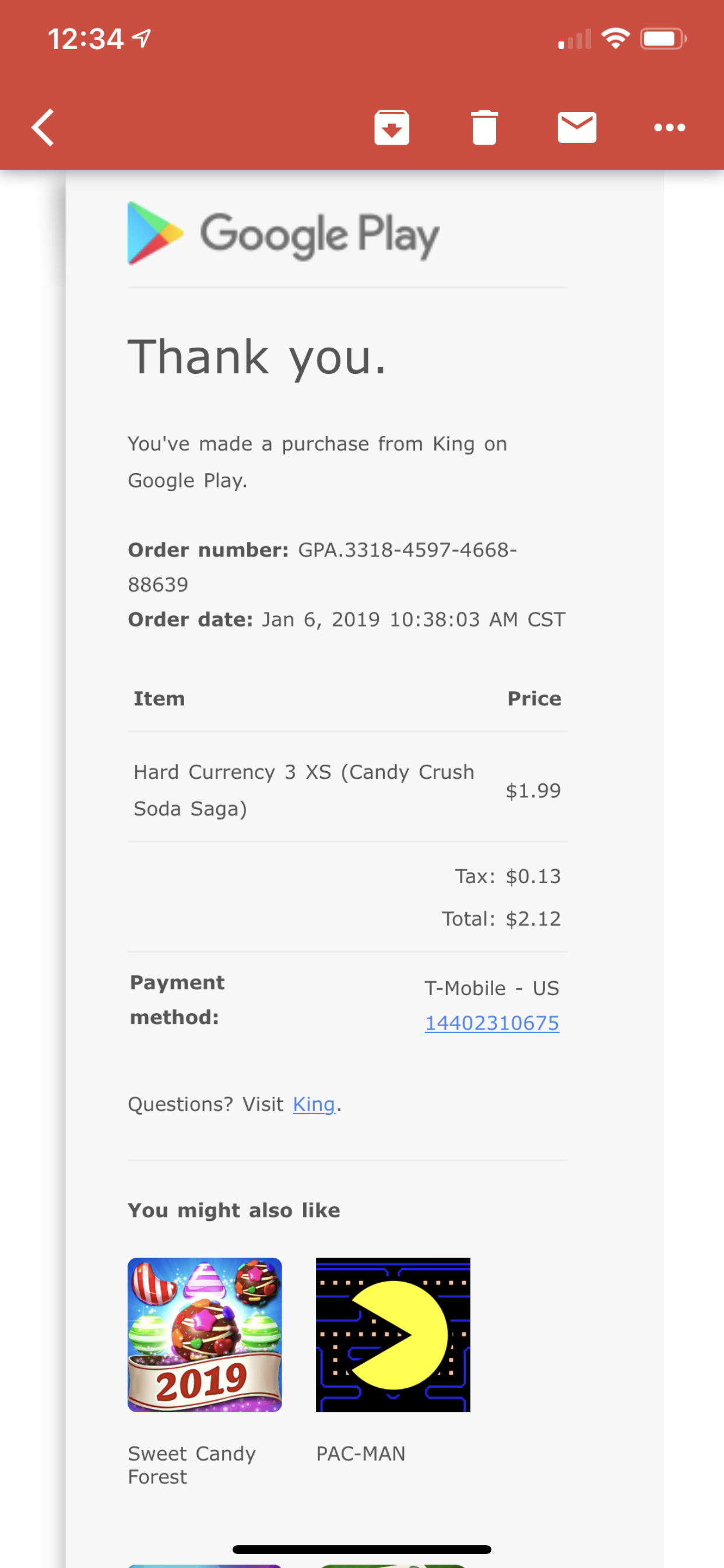Tap the Google Play logo
This screenshot has width=724, height=1568.
pyautogui.click(x=283, y=234)
